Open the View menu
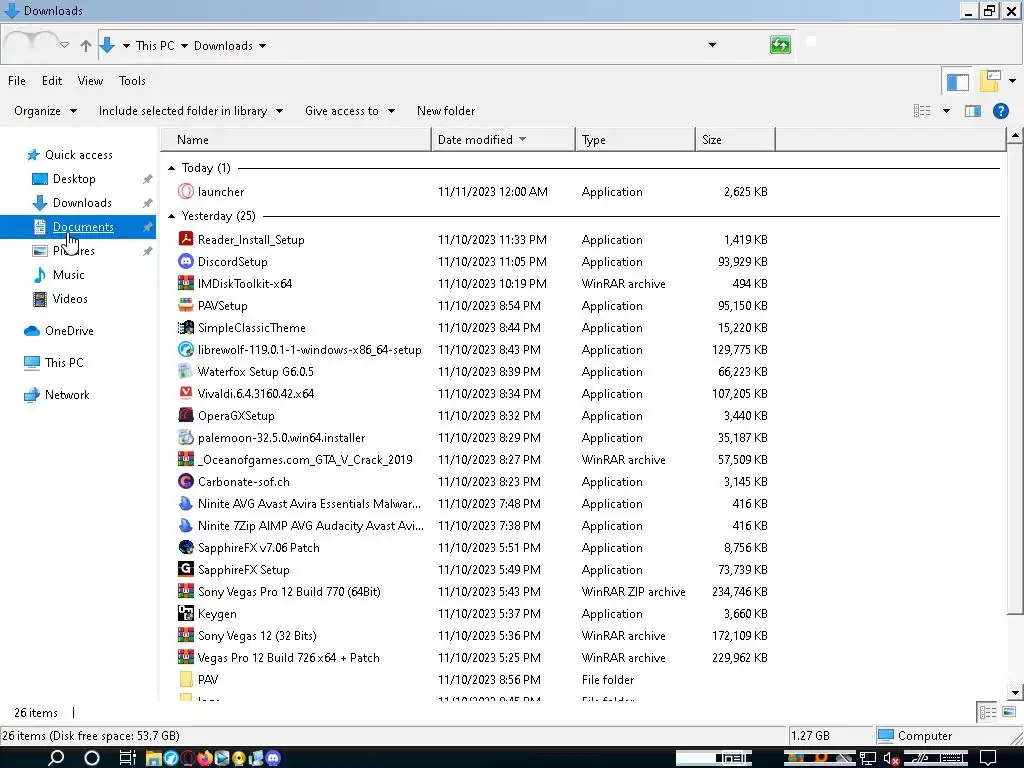 90,81
